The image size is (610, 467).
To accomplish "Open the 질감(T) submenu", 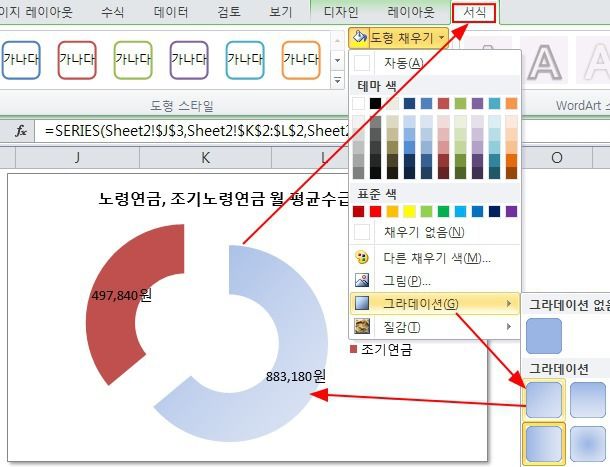I will tap(435, 327).
